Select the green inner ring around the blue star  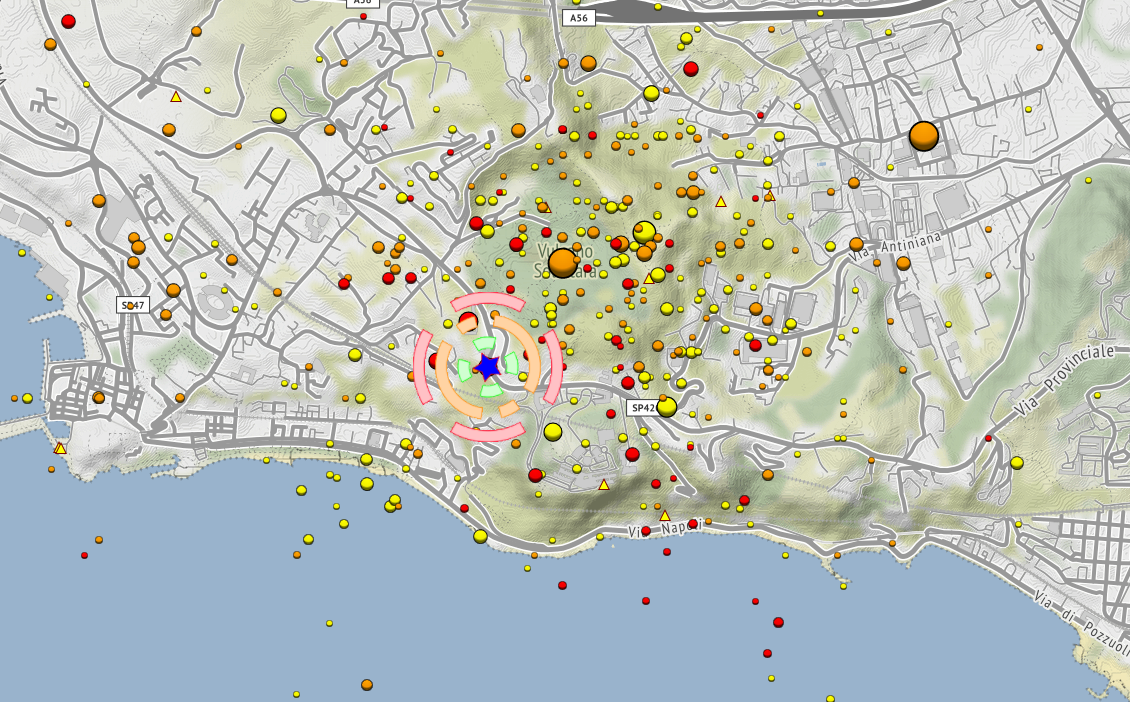pos(489,367)
